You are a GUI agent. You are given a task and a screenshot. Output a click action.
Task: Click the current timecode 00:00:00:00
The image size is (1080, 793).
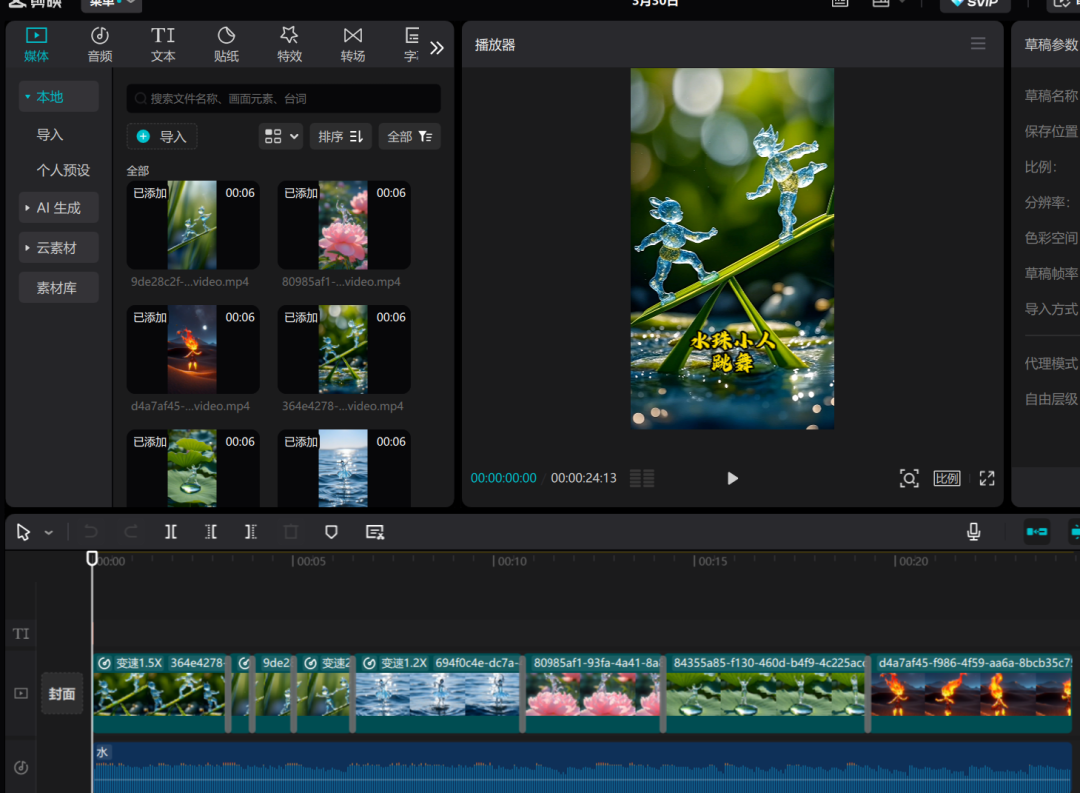[503, 478]
